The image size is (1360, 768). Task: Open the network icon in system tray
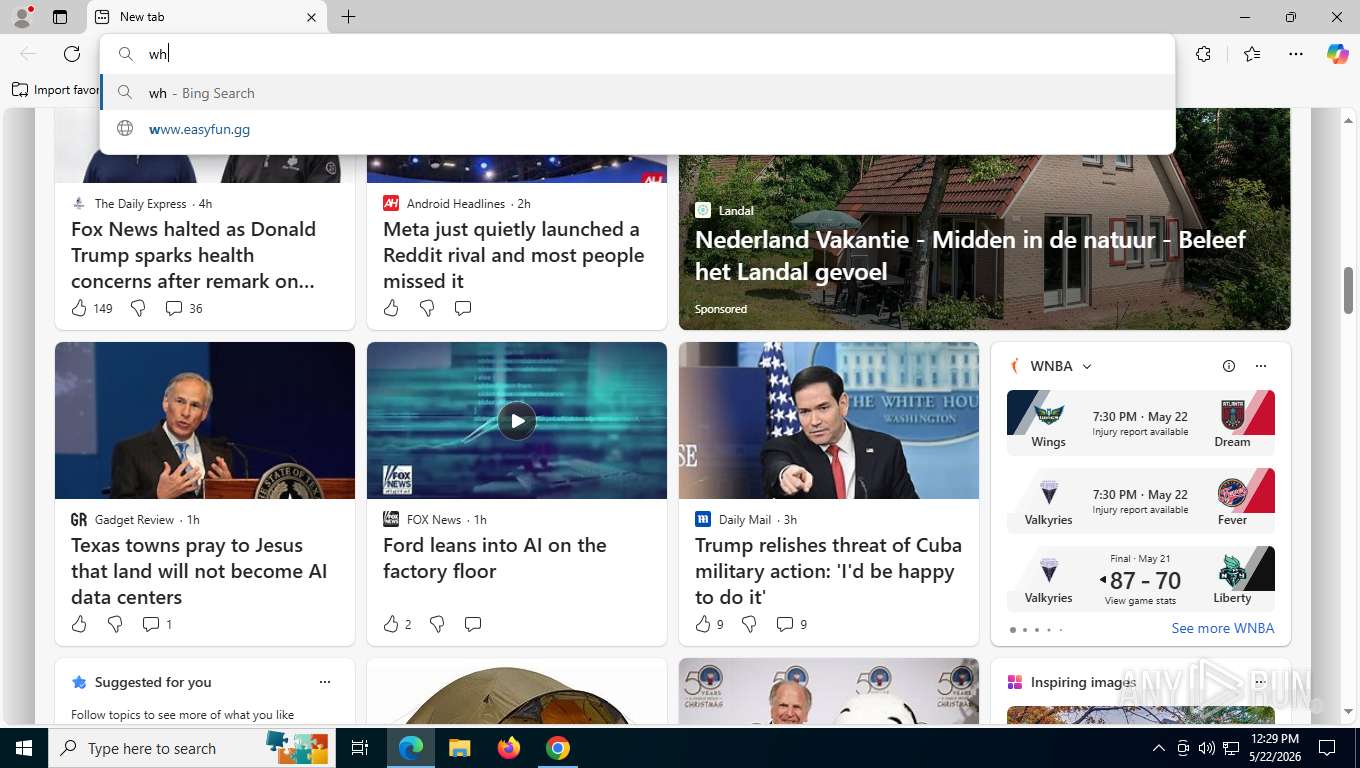[x=1231, y=748]
